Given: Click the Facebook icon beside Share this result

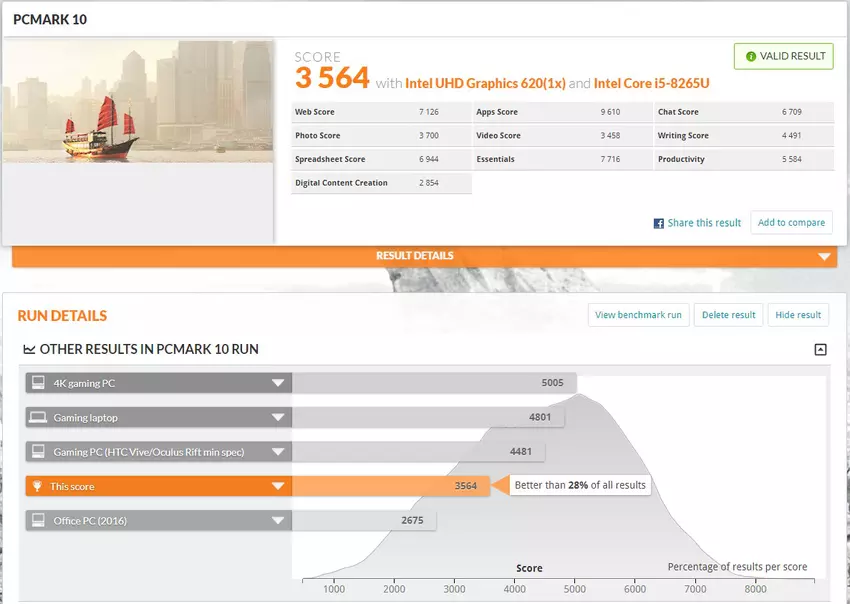Looking at the screenshot, I should coord(659,223).
